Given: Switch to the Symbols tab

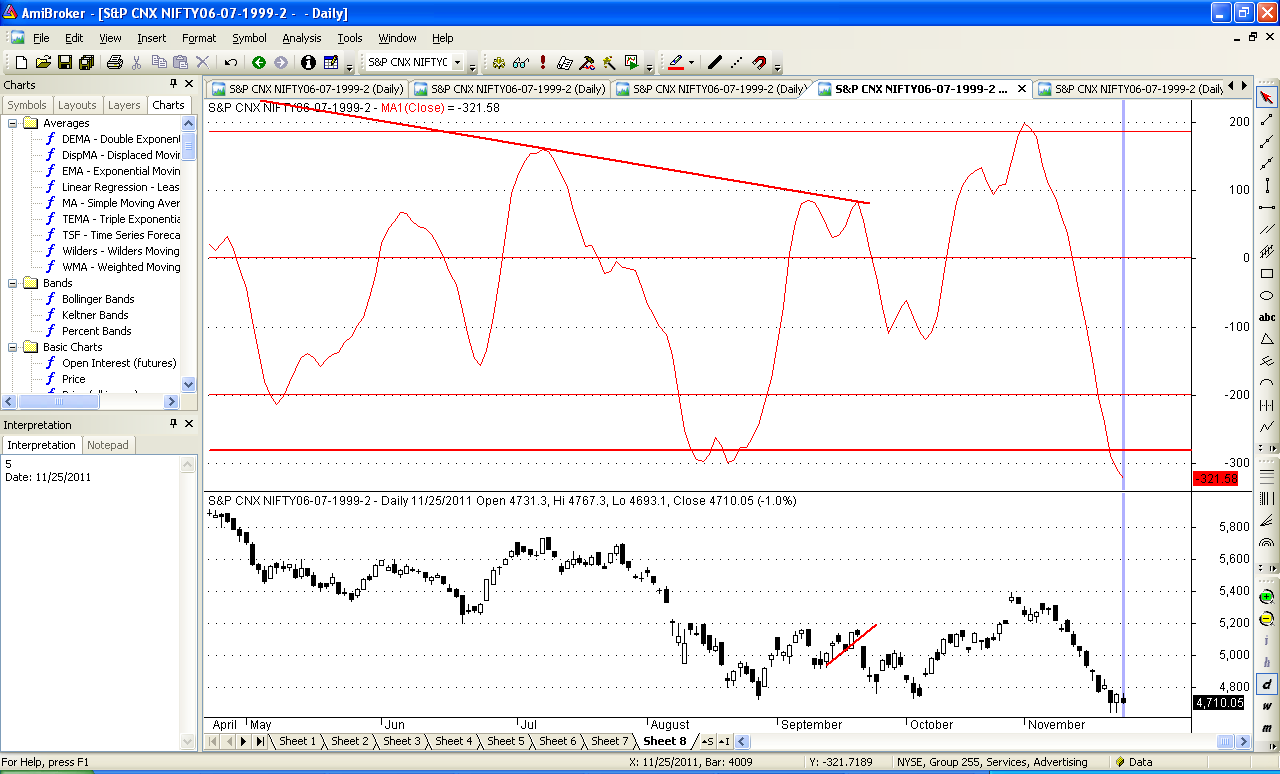Looking at the screenshot, I should (x=27, y=105).
